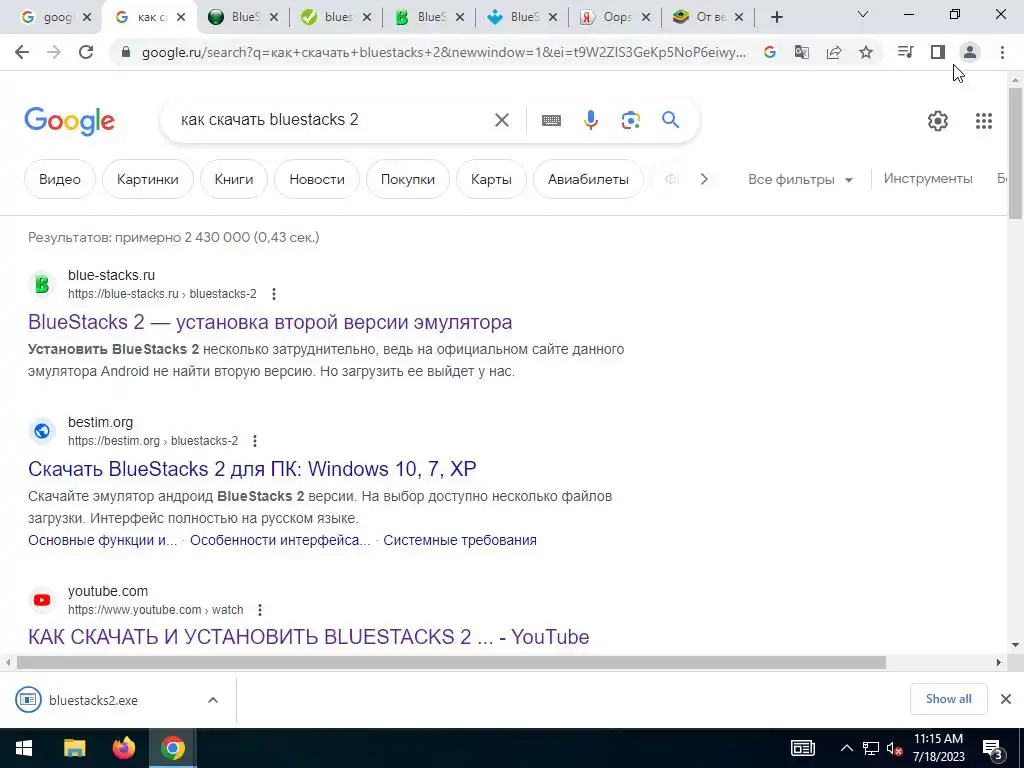Show hidden system tray icons
Viewport: 1024px width, 768px height.
click(x=846, y=748)
